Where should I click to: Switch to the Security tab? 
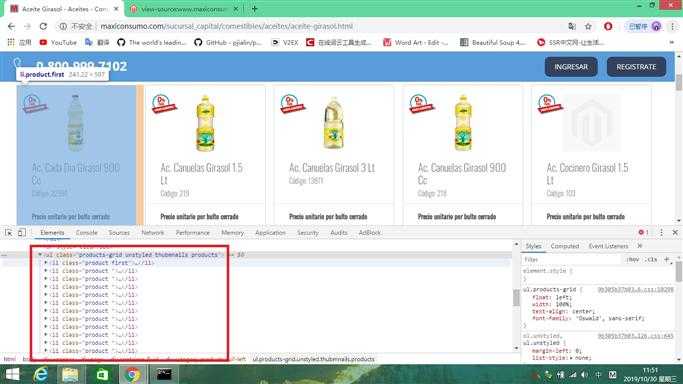308,232
